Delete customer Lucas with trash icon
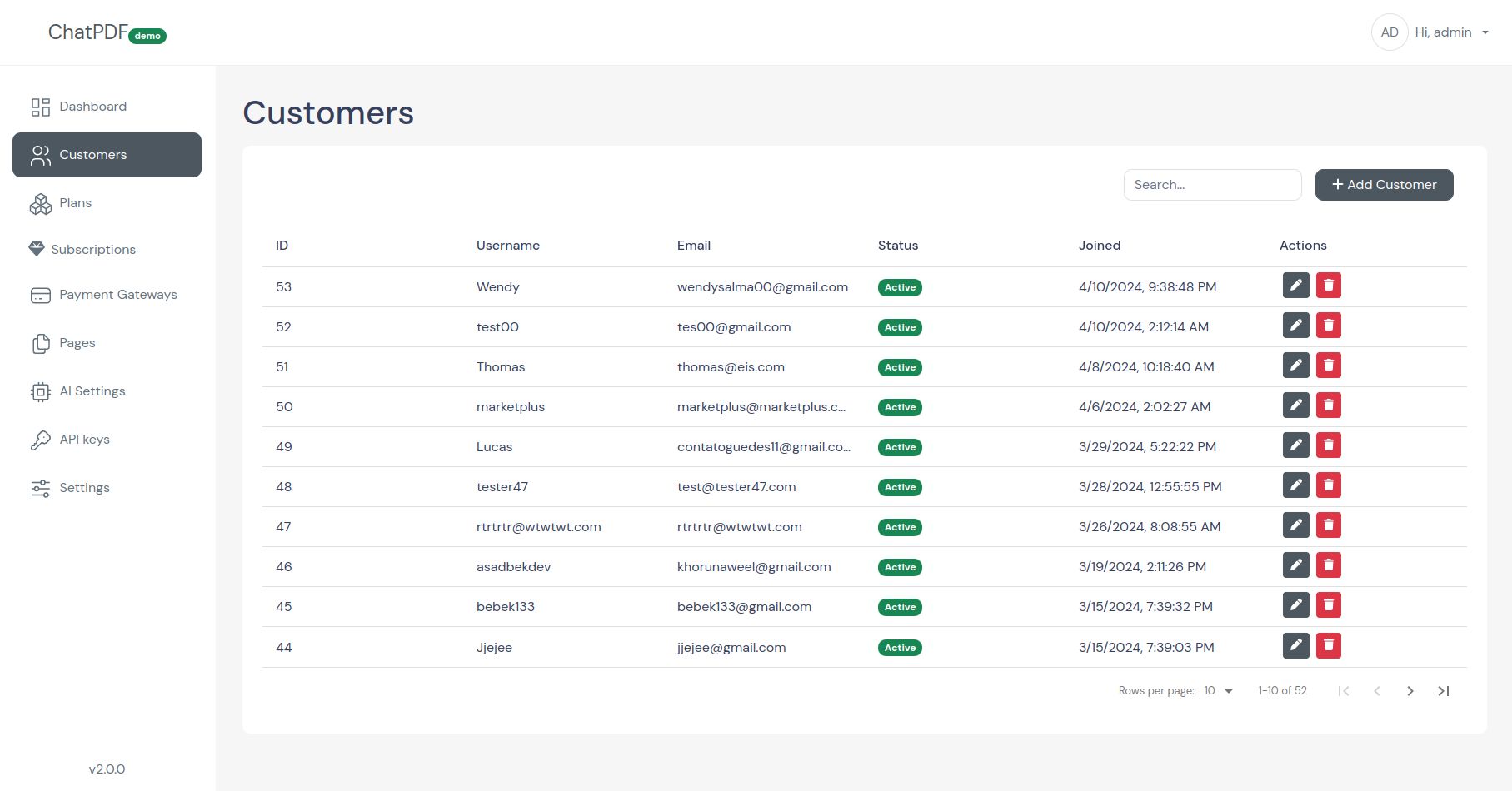1512x791 pixels. point(1329,445)
